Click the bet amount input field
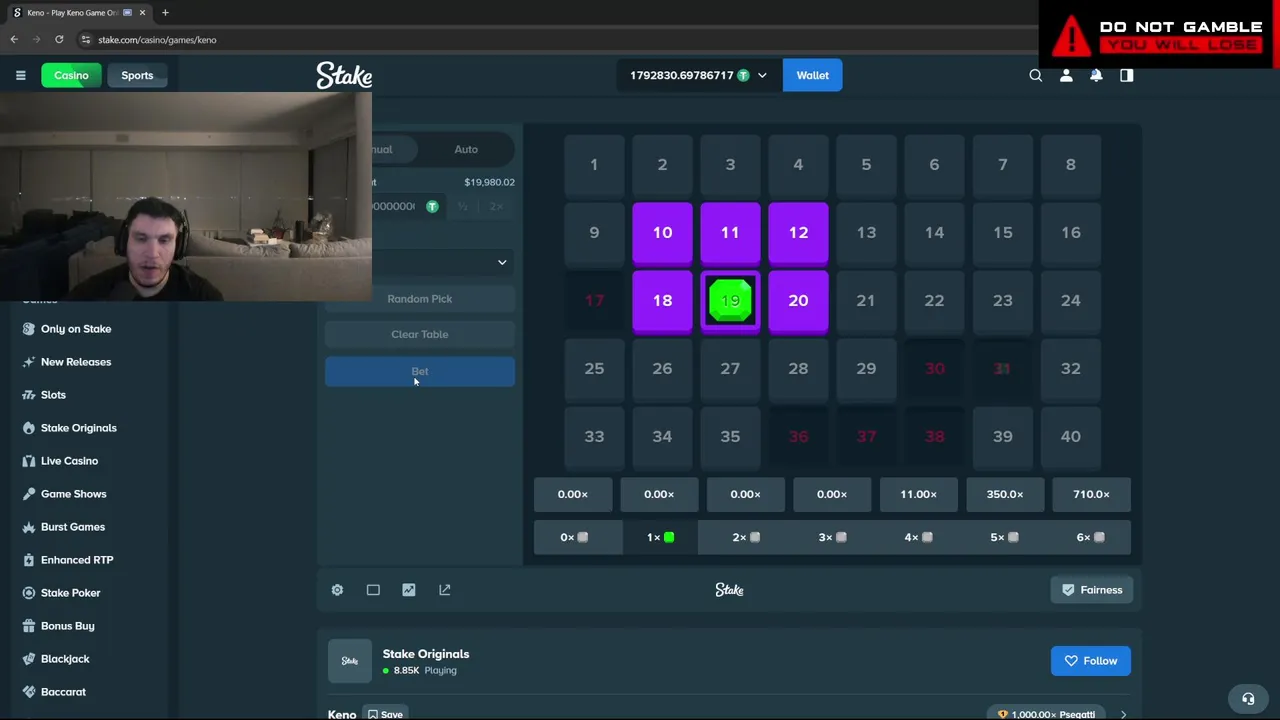1280x720 pixels. point(408,206)
